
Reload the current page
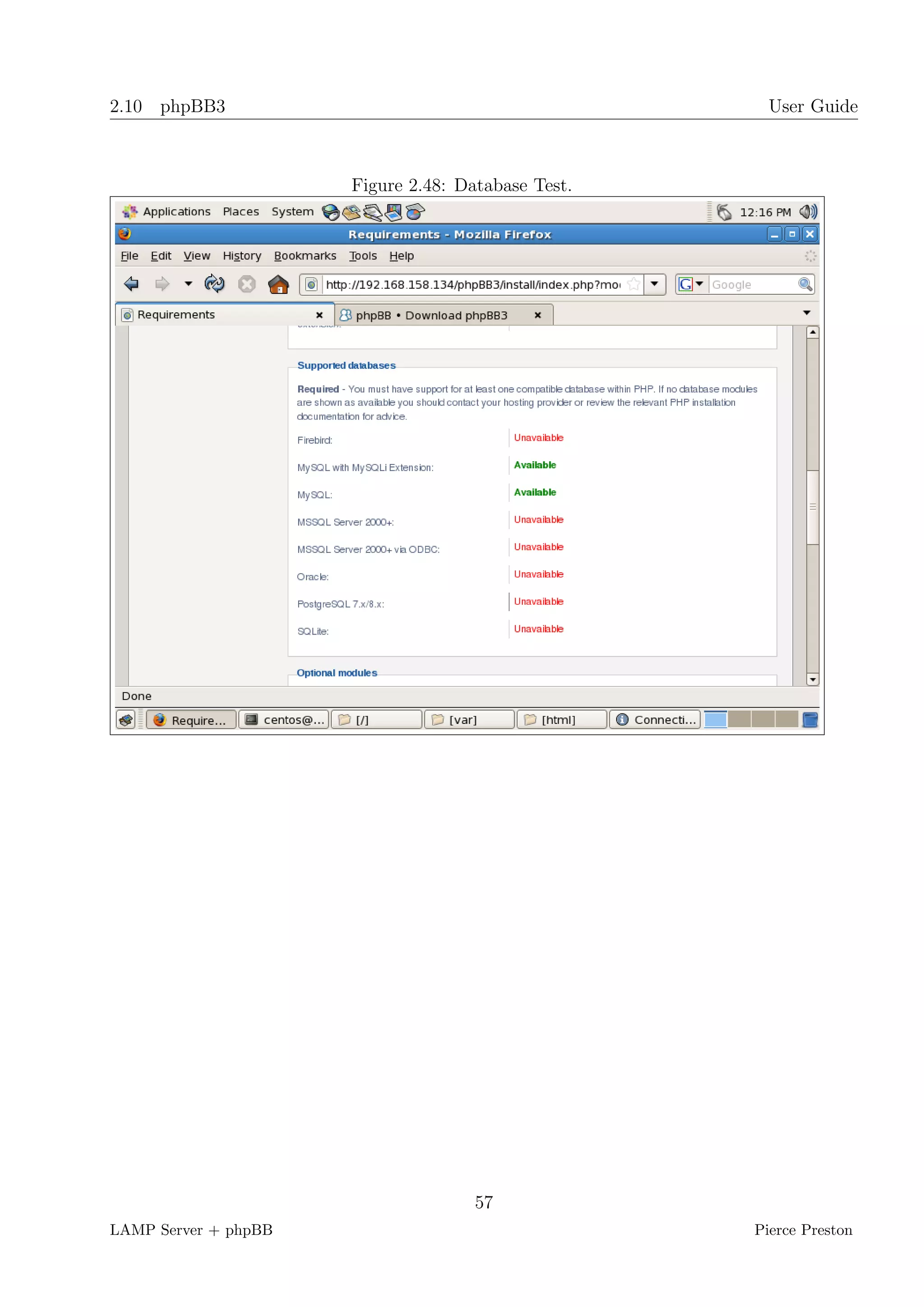(214, 283)
